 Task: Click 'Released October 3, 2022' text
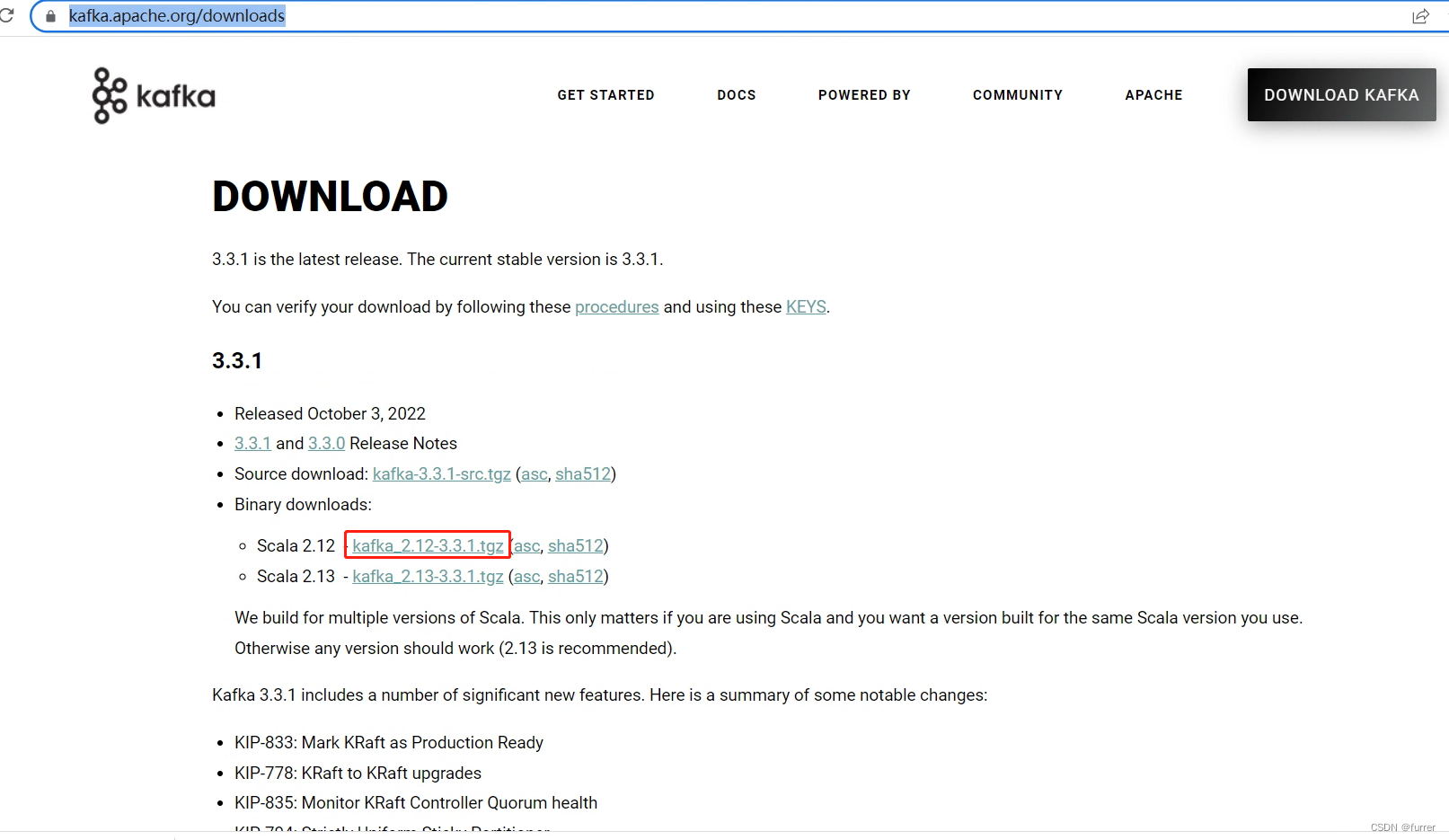(330, 414)
